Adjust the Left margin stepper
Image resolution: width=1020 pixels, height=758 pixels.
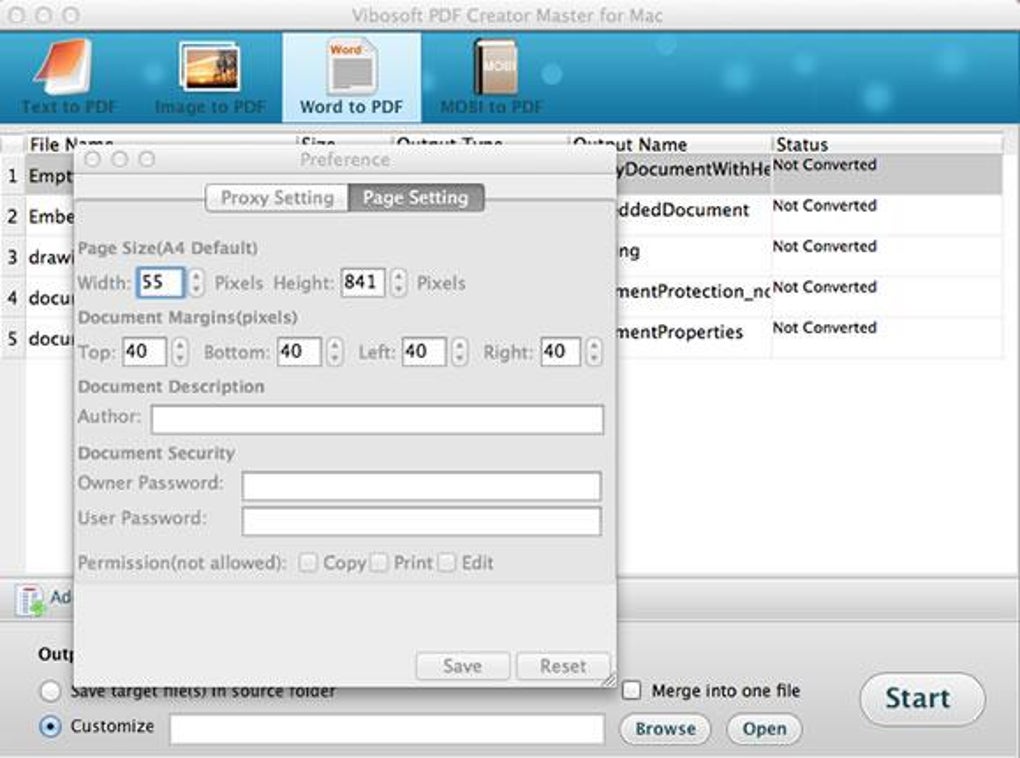460,352
